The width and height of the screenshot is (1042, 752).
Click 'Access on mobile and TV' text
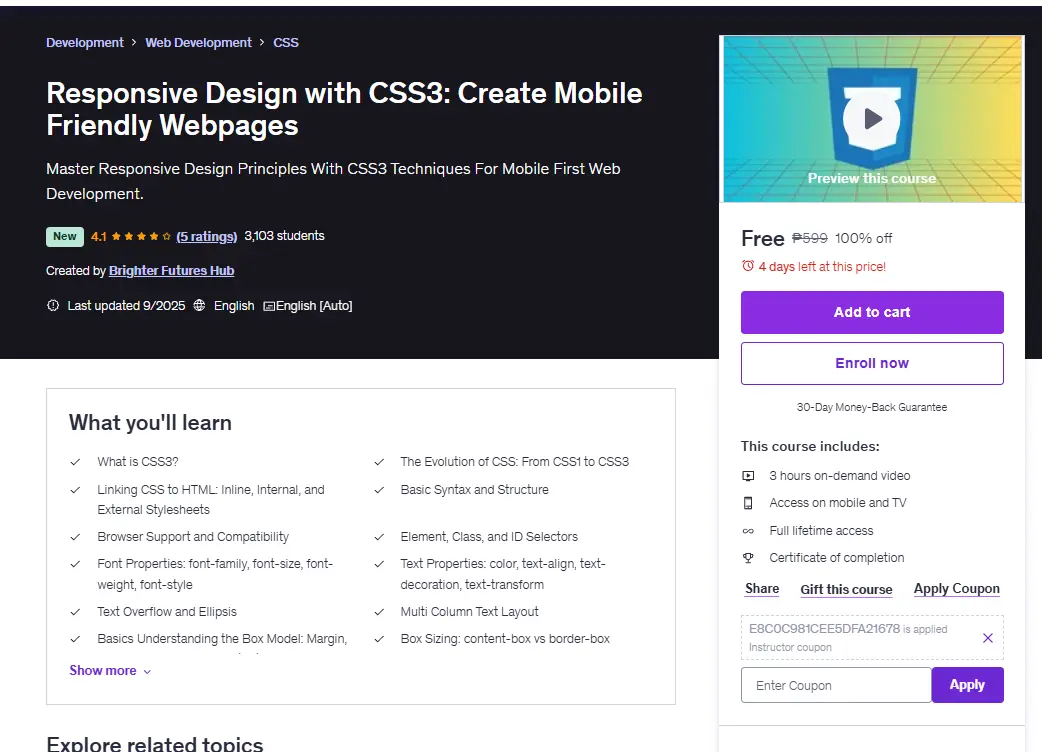pyautogui.click(x=838, y=503)
